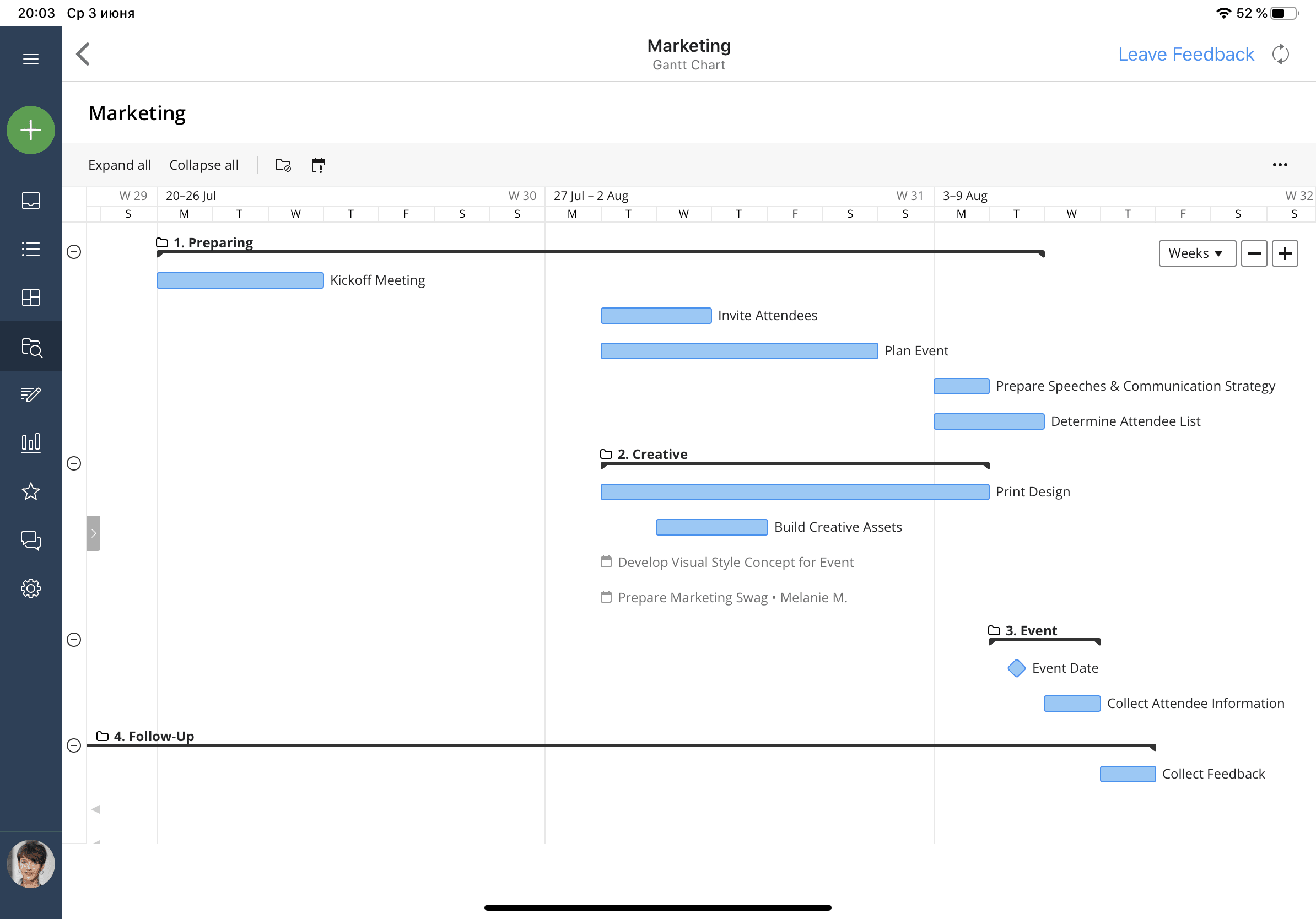
Task: Click the folder edit icon in toolbar
Action: (x=283, y=165)
